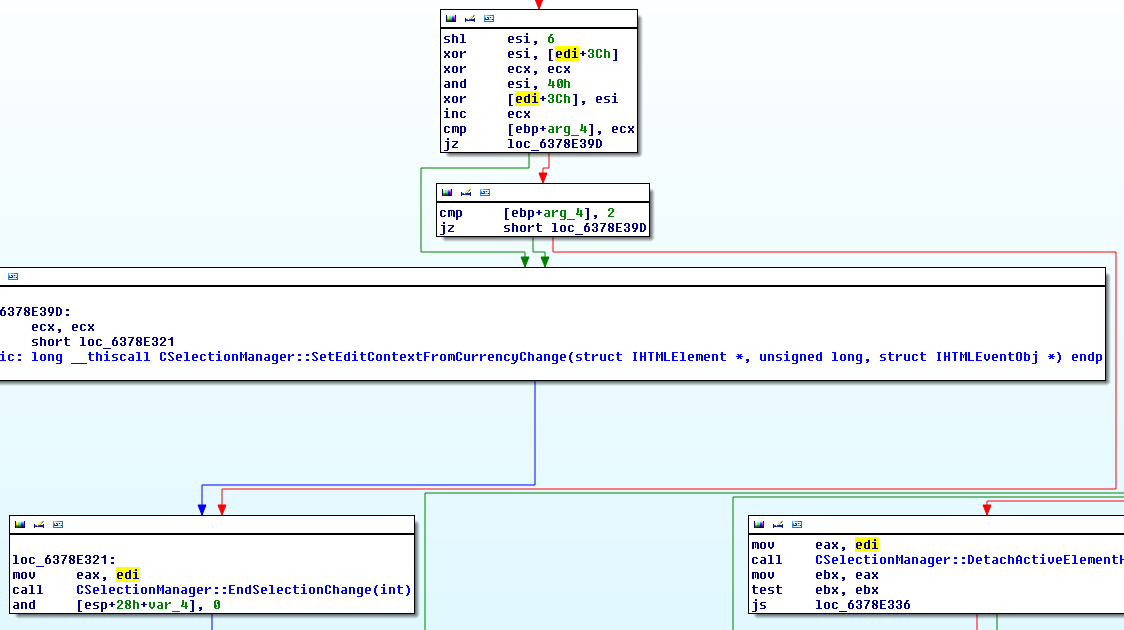Viewport: 1124px width, 630px height.
Task: Click the group nodes icon in the loc_6378E321 block header
Action: point(57,524)
